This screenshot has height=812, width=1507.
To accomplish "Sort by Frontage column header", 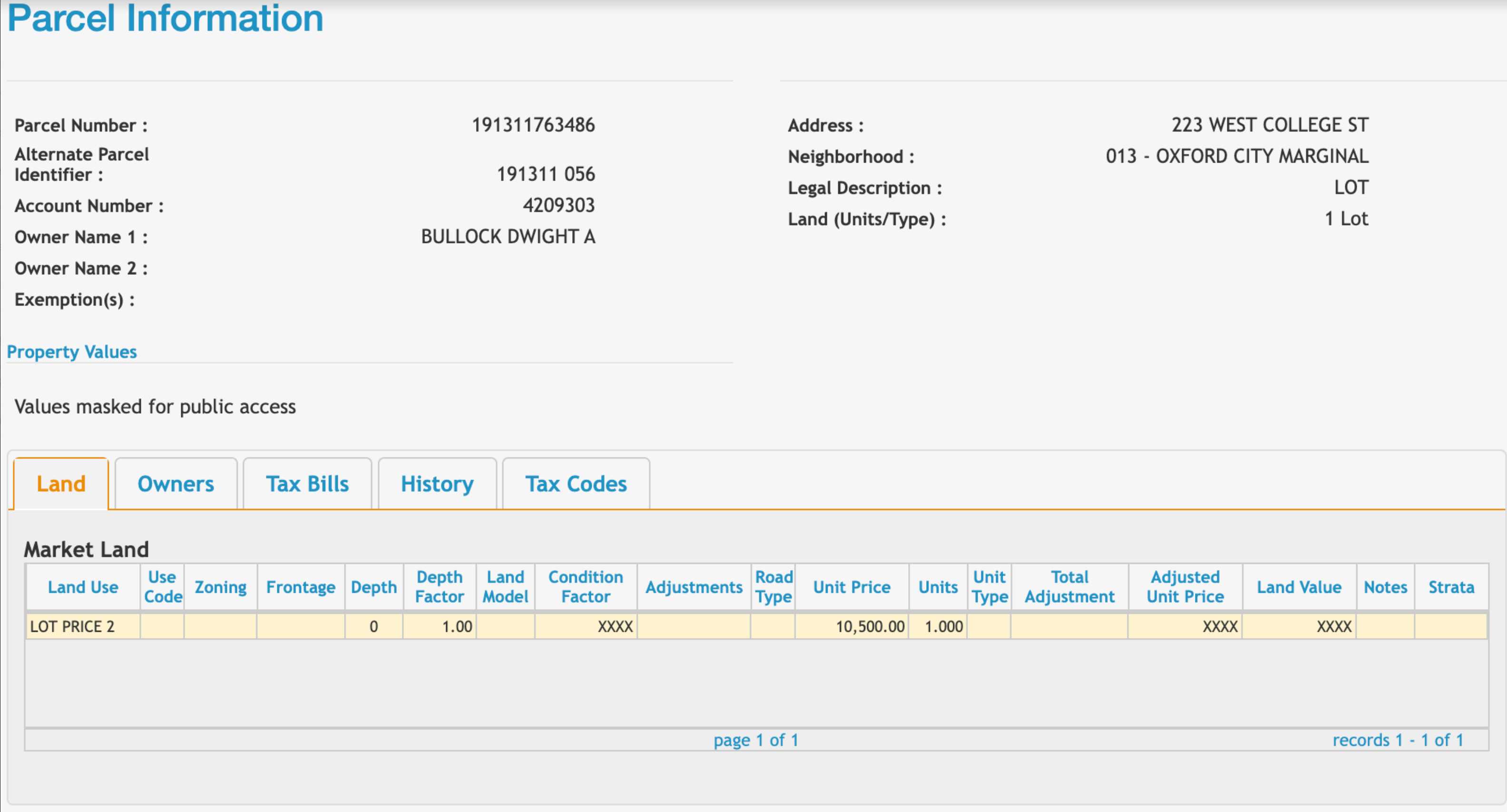I will pyautogui.click(x=301, y=587).
